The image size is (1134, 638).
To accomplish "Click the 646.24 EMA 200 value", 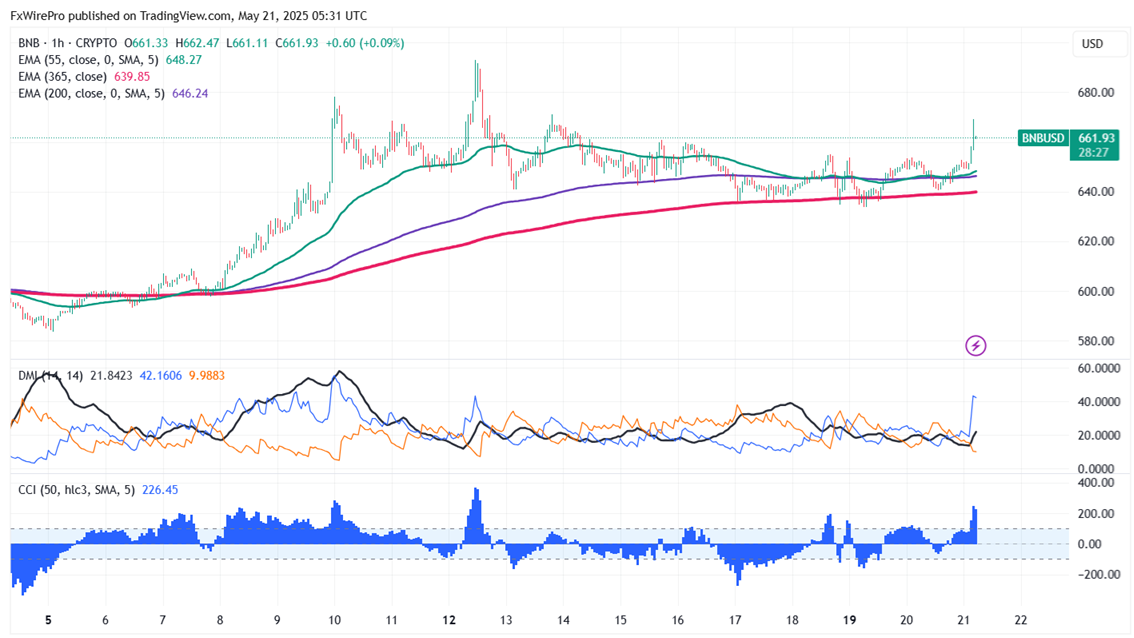I will [x=190, y=93].
